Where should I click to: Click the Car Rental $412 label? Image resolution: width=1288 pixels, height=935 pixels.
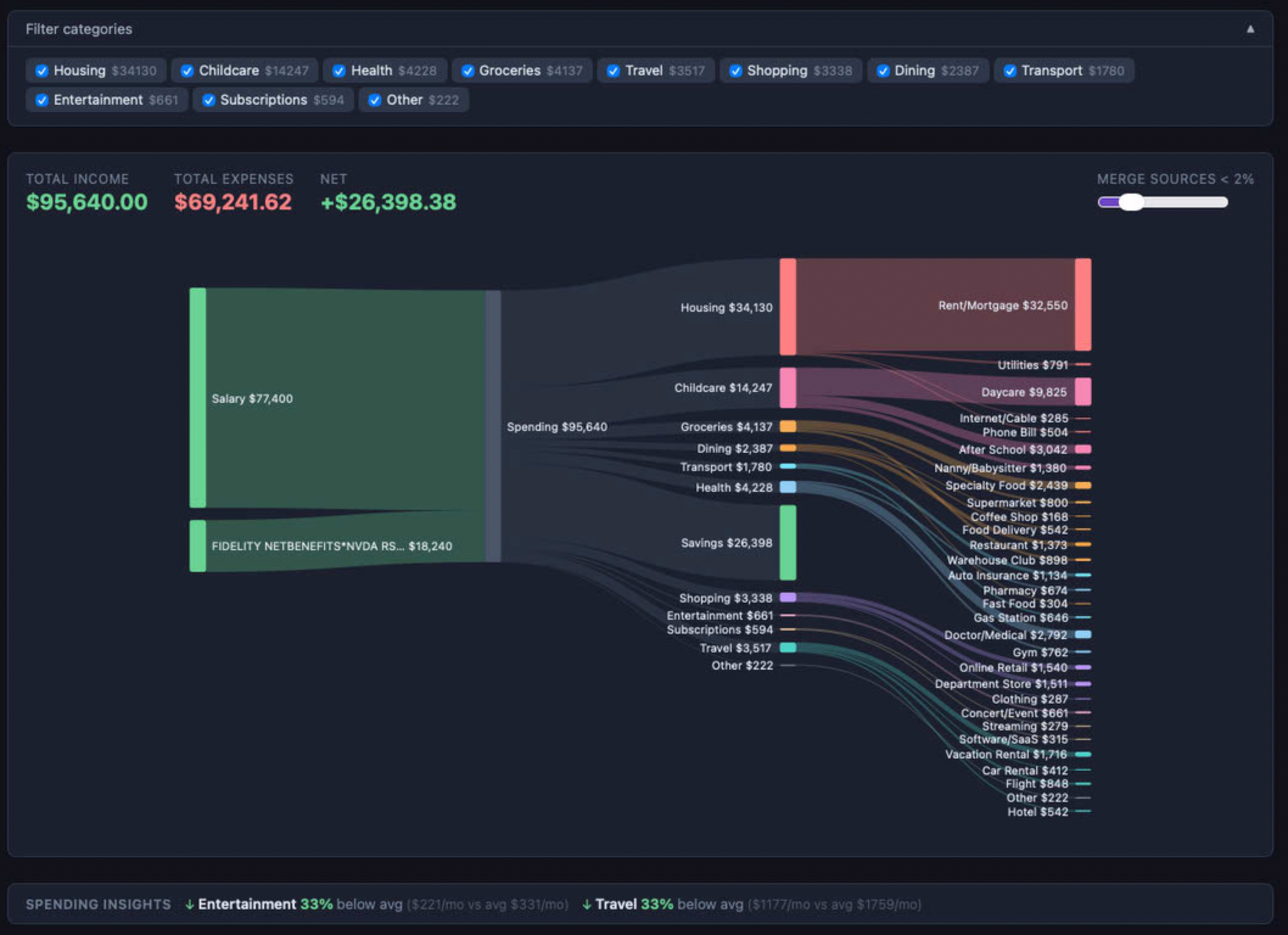click(x=1025, y=771)
